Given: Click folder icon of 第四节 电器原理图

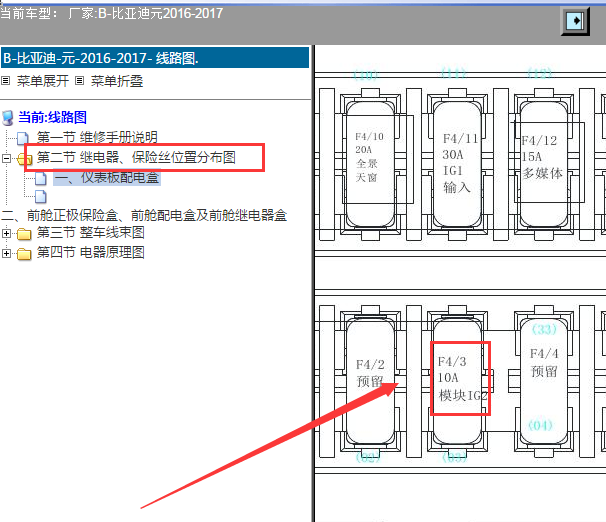Looking at the screenshot, I should (24, 254).
